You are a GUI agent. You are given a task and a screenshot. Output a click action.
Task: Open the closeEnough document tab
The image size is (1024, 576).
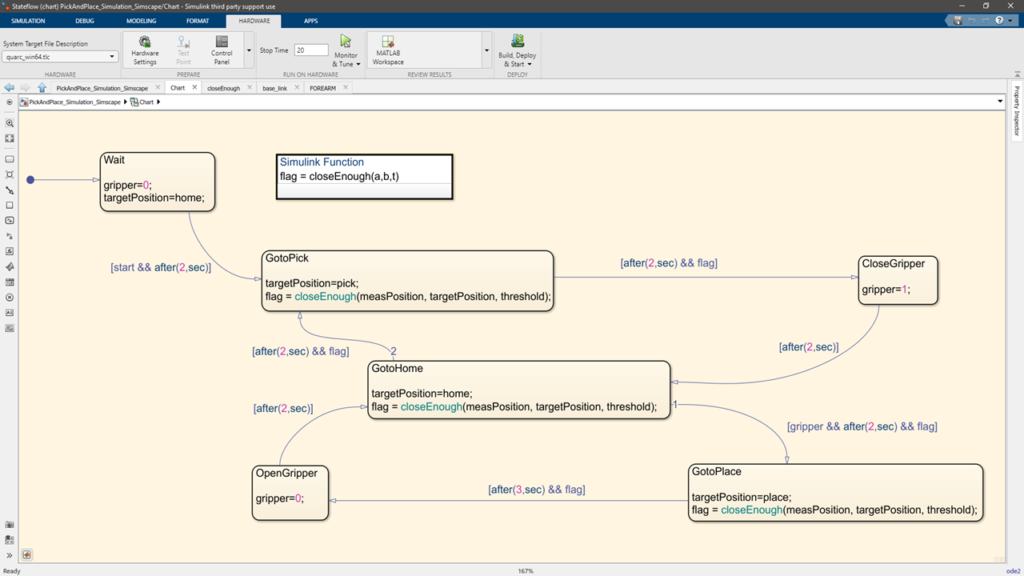223,88
